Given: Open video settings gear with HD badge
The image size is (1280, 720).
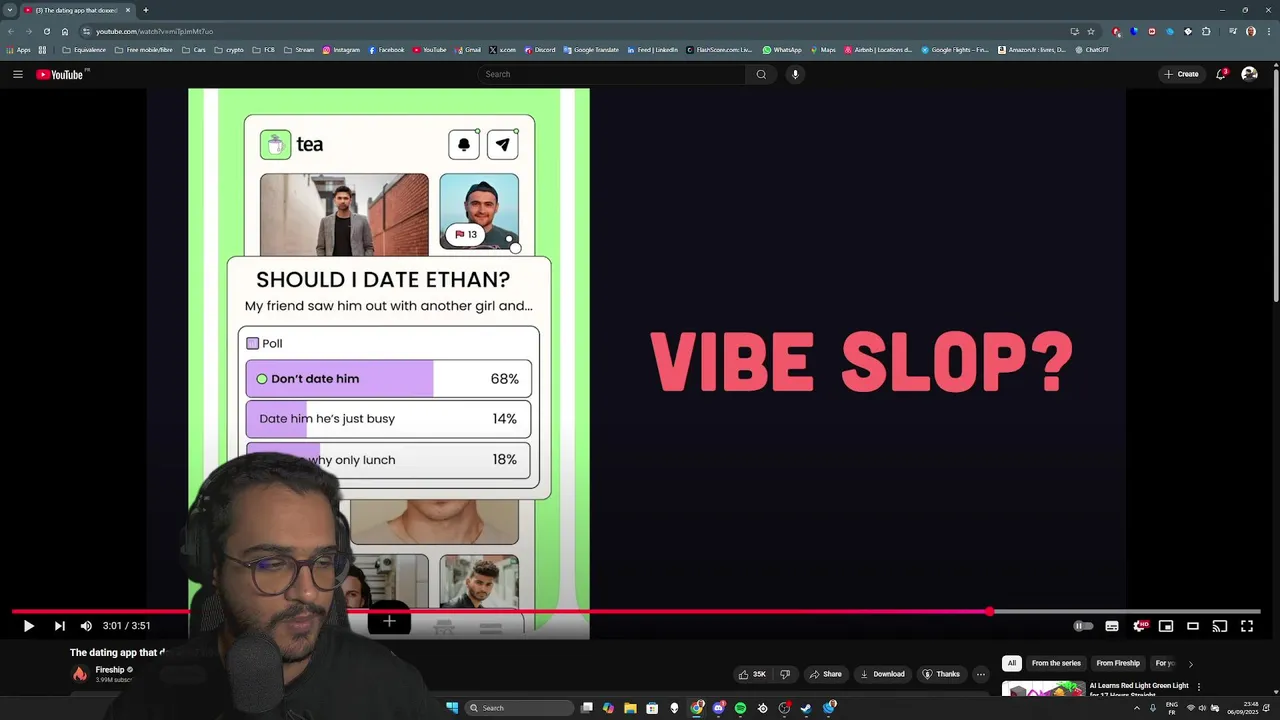Looking at the screenshot, I should (x=1139, y=626).
